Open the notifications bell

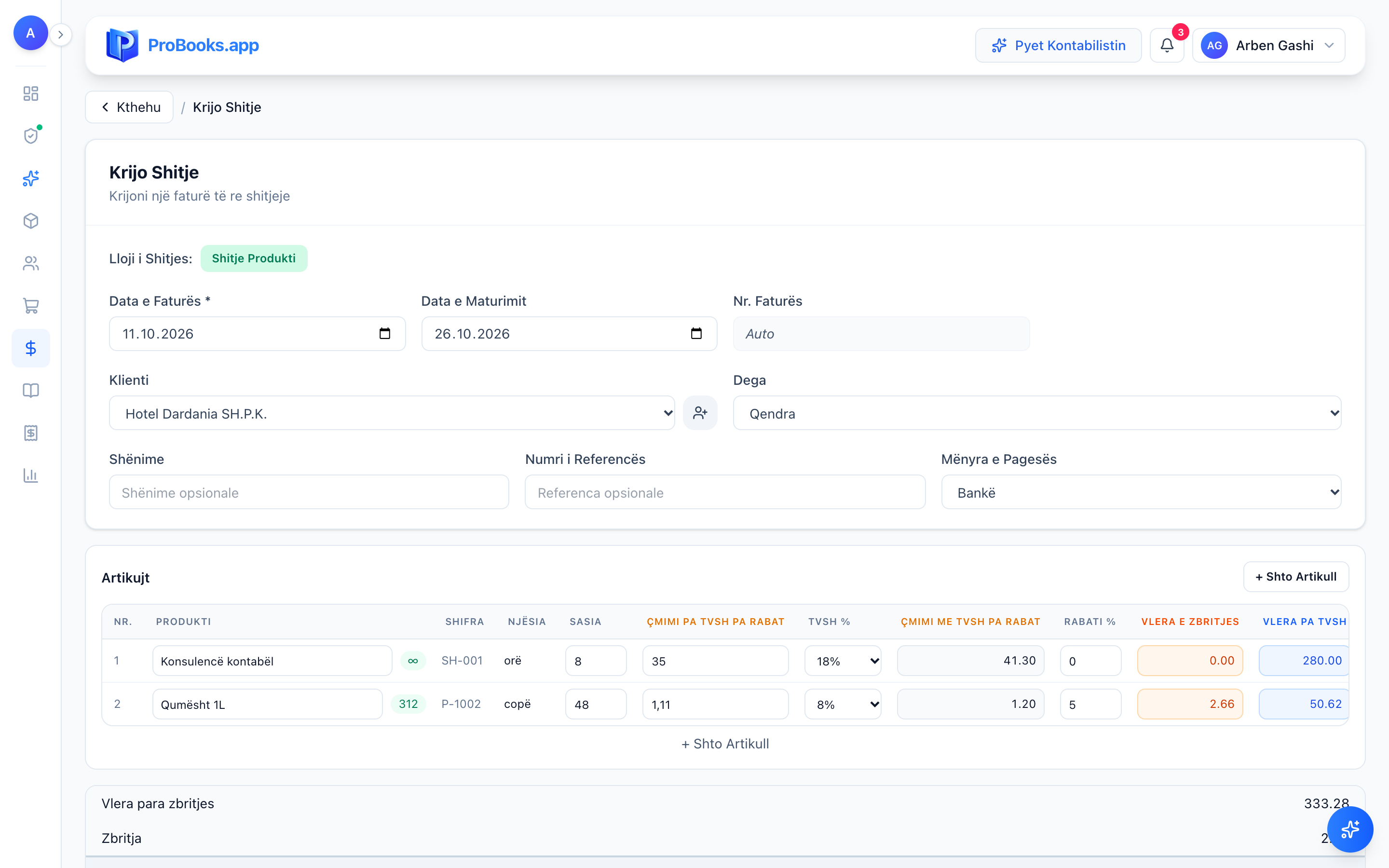[x=1167, y=45]
